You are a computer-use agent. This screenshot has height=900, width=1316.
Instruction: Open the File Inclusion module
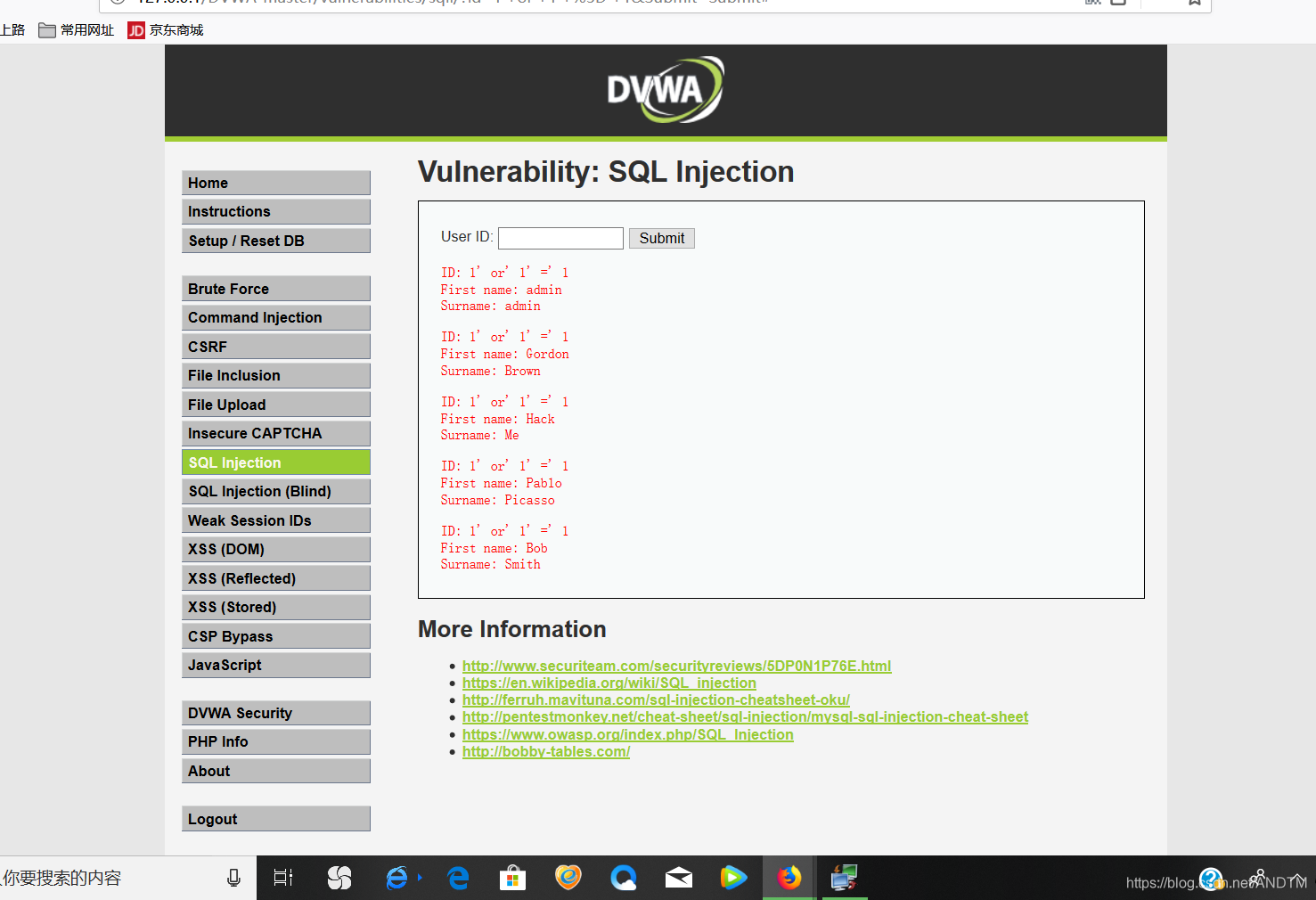[276, 375]
